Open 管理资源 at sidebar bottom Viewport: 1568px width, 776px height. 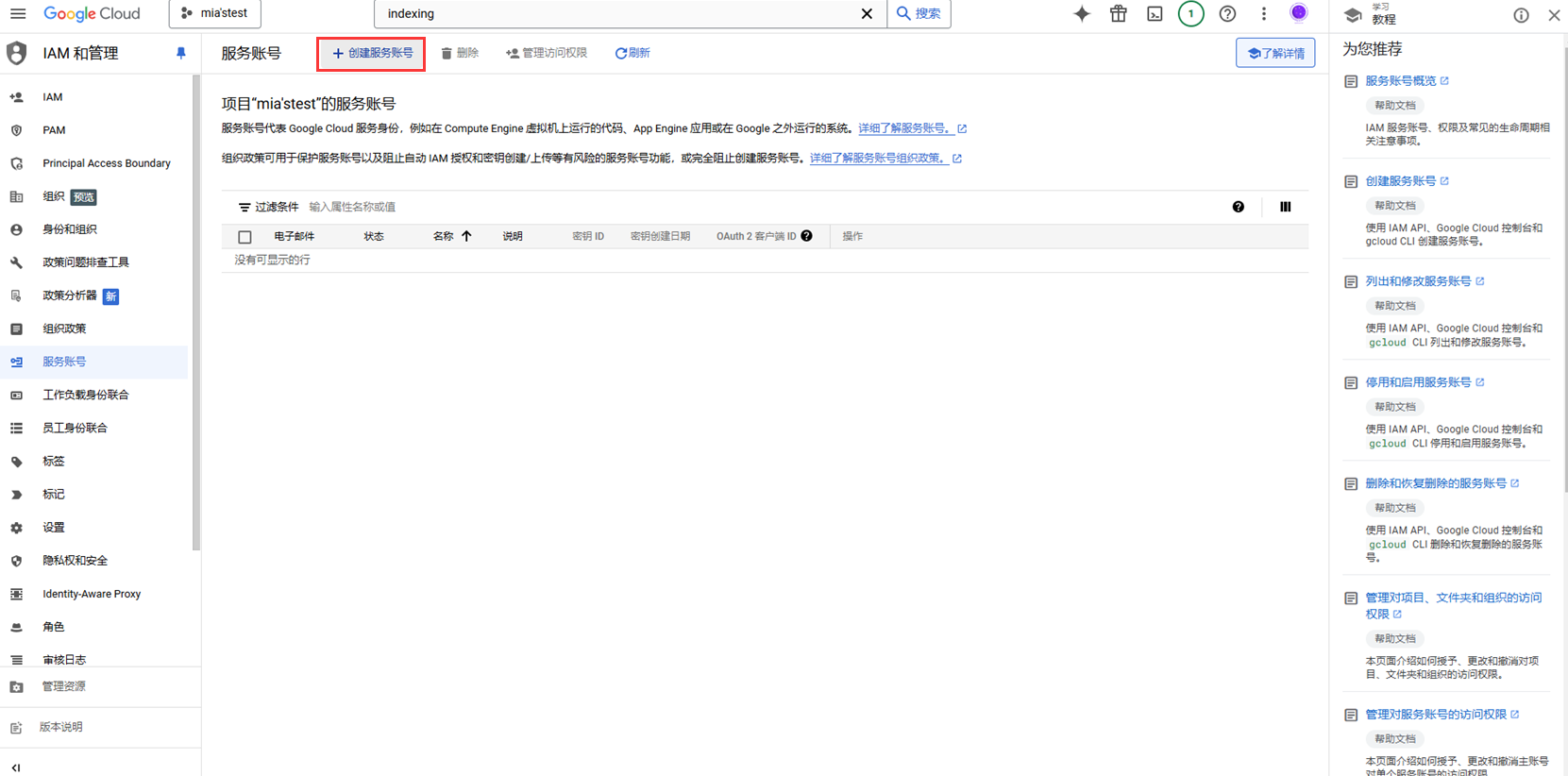[100, 687]
